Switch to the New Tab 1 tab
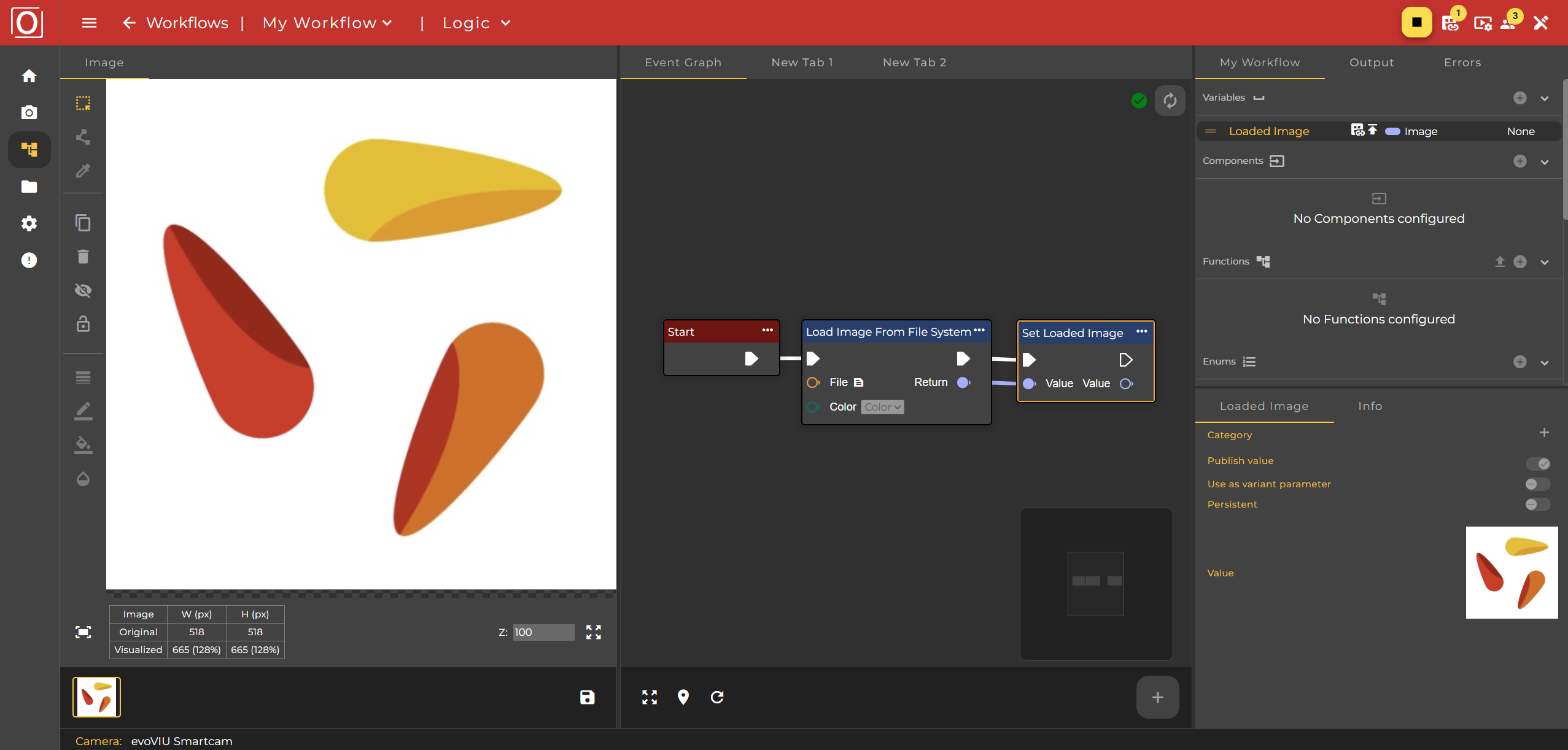Viewport: 1568px width, 750px height. pos(802,63)
